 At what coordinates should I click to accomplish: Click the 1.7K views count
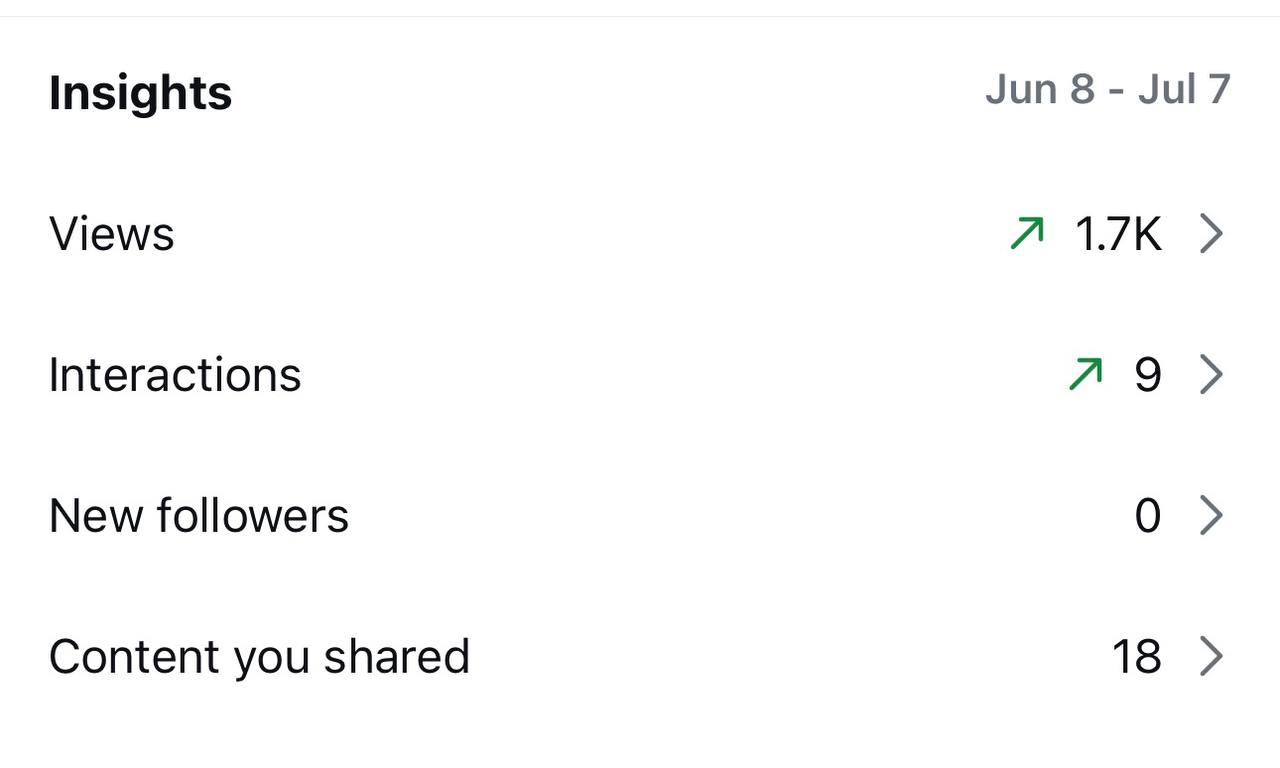pyautogui.click(x=1118, y=234)
